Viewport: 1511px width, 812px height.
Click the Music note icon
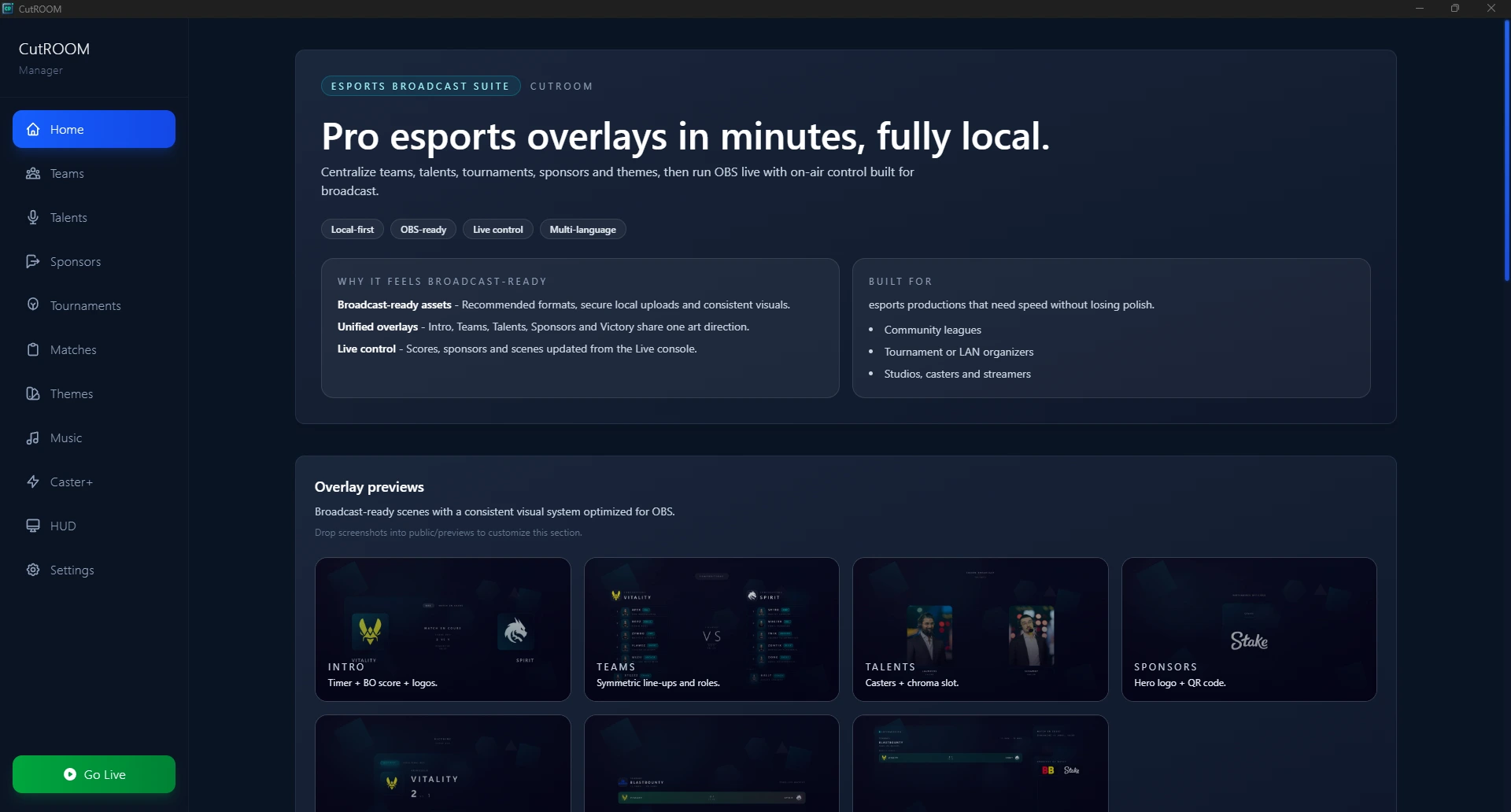click(x=33, y=437)
